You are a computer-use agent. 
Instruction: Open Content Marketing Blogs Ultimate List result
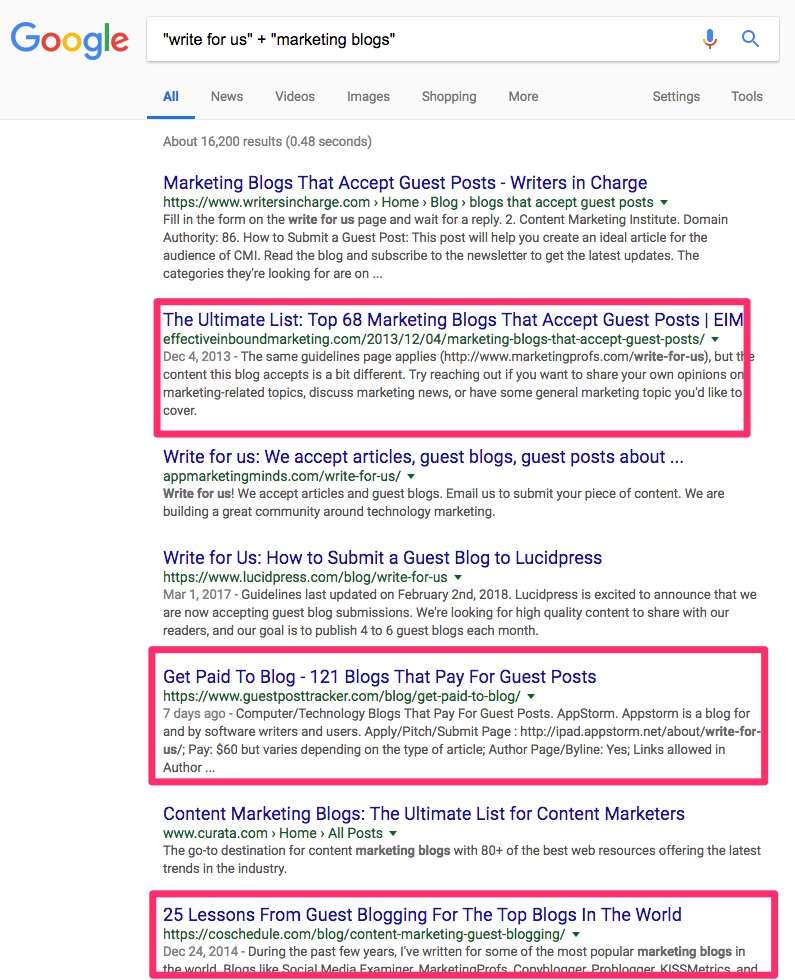click(x=424, y=813)
